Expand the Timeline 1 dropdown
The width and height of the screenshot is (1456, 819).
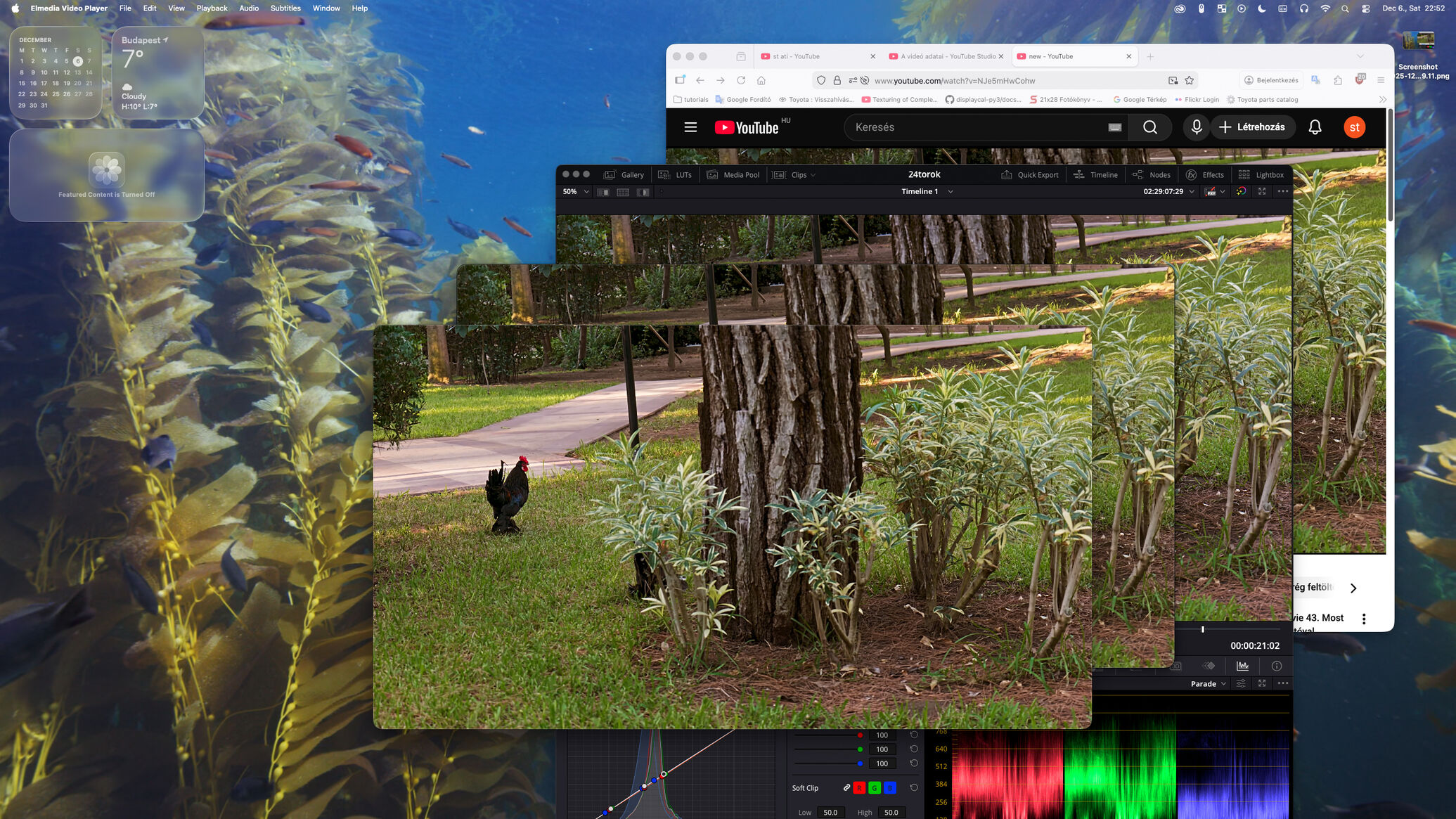click(x=950, y=191)
